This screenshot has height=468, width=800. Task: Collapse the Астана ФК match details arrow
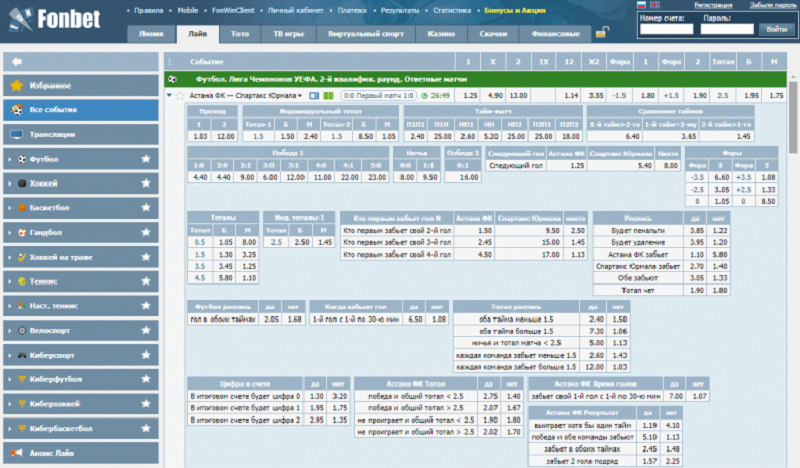(x=169, y=95)
